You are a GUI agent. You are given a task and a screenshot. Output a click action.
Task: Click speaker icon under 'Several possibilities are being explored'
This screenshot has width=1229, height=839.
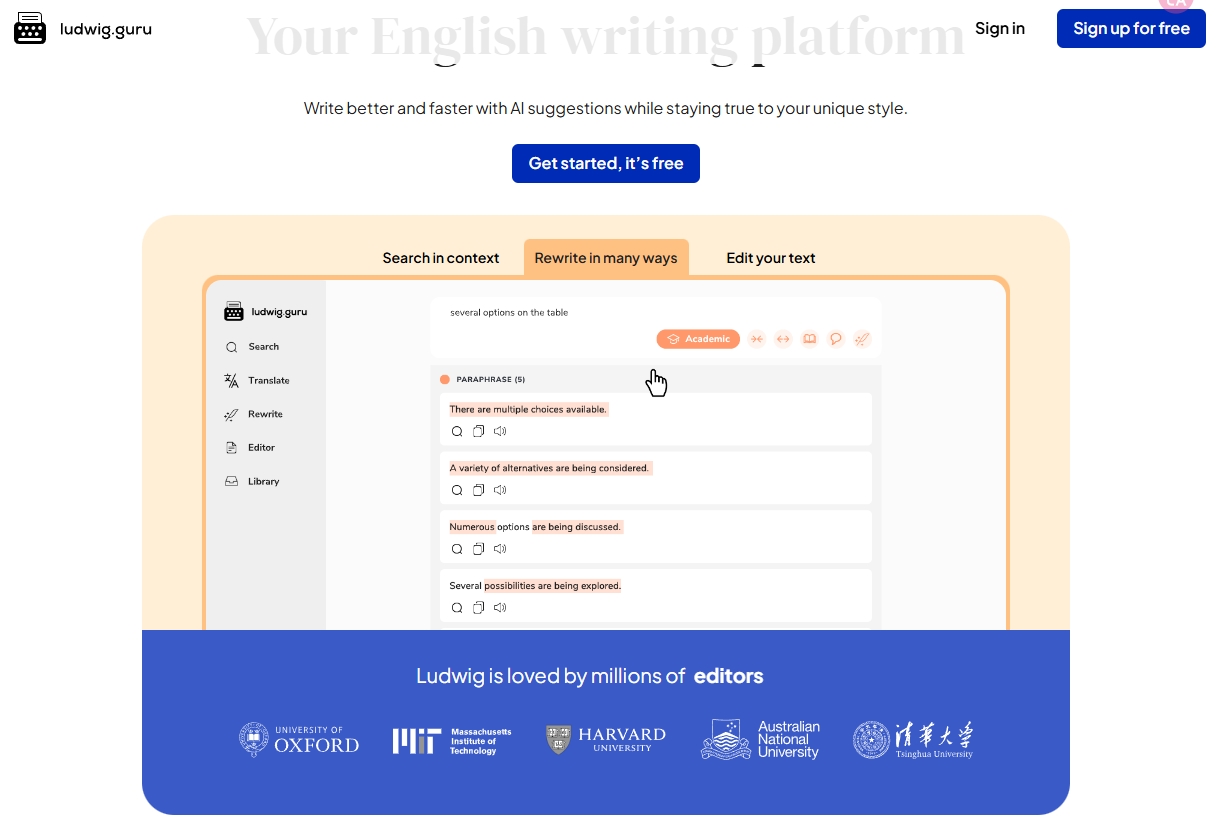tap(500, 608)
